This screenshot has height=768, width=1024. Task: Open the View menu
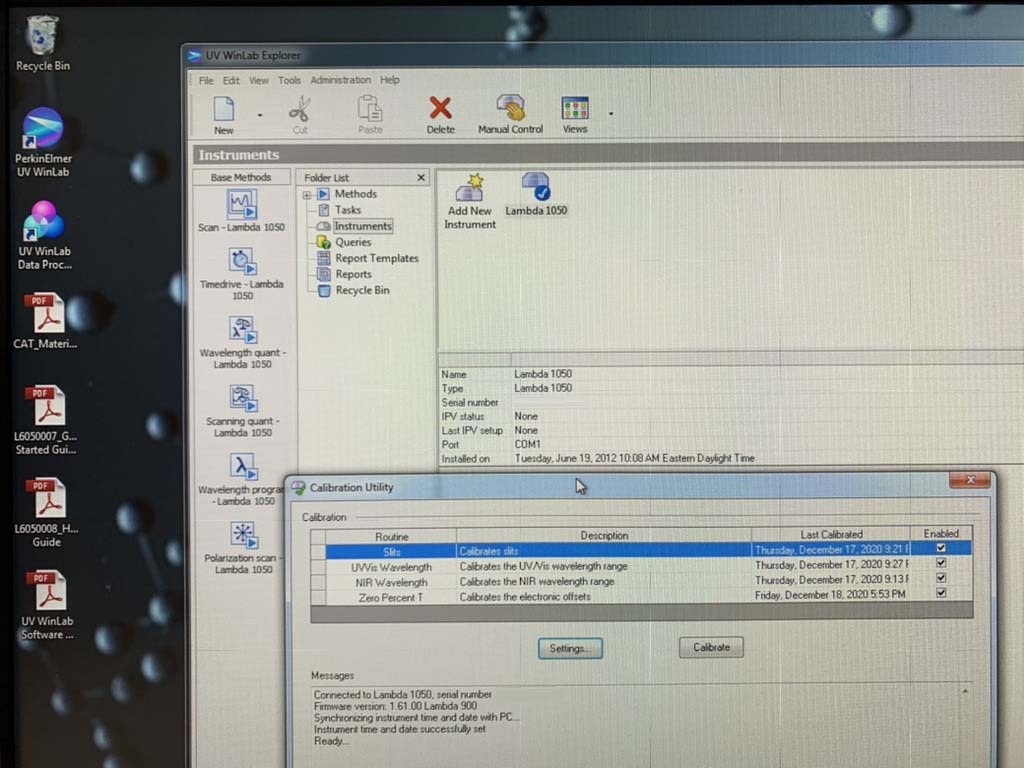[259, 80]
